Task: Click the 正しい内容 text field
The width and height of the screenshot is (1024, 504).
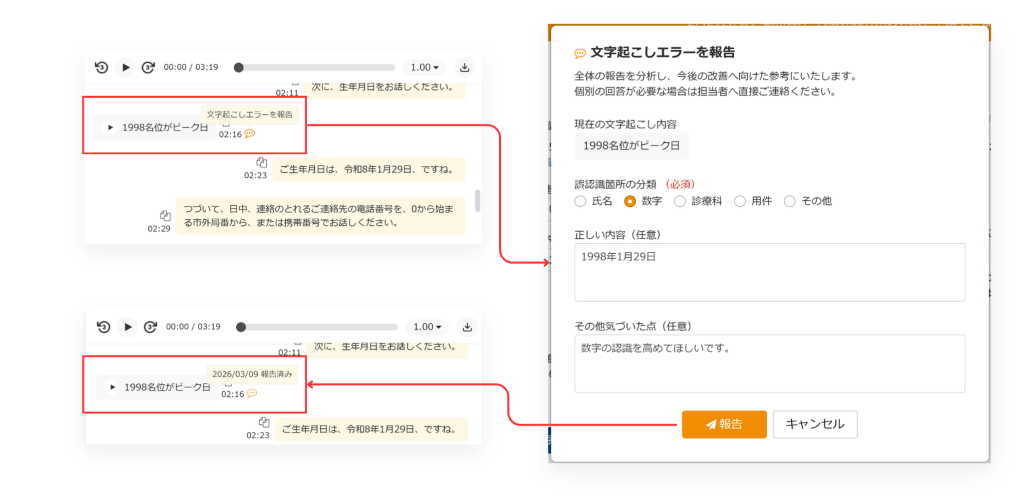Action: pos(769,271)
